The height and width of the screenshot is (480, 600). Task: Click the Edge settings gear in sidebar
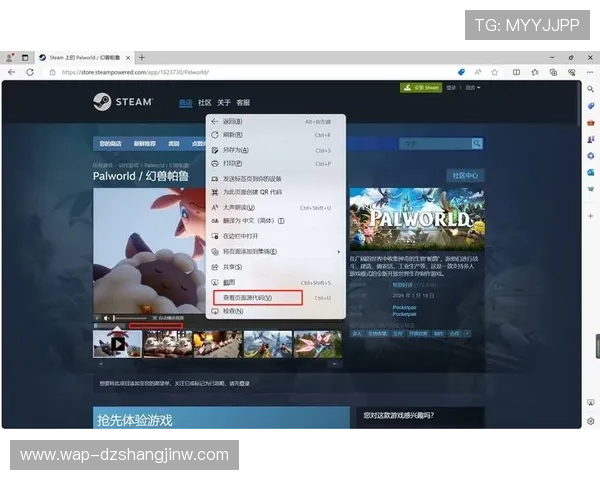(x=591, y=423)
